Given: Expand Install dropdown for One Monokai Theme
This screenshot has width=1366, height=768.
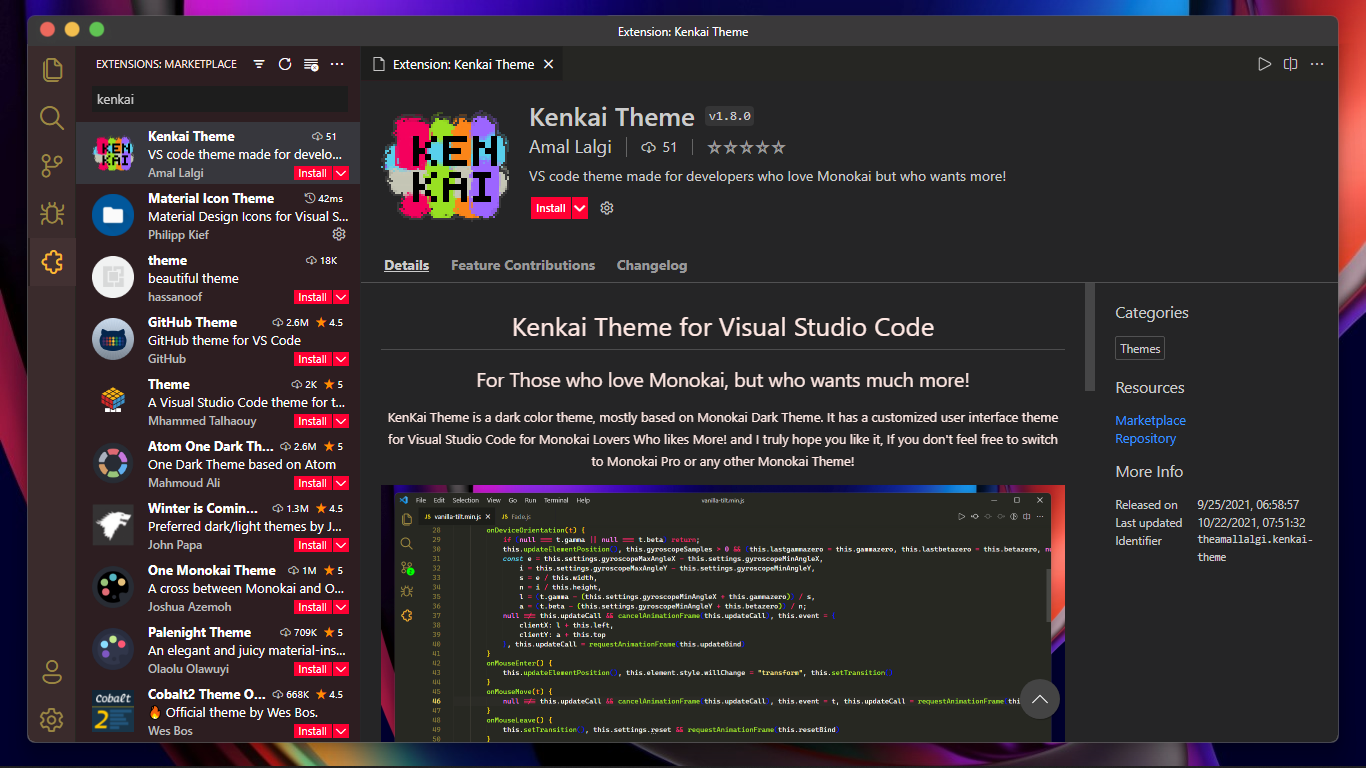Looking at the screenshot, I should 341,607.
